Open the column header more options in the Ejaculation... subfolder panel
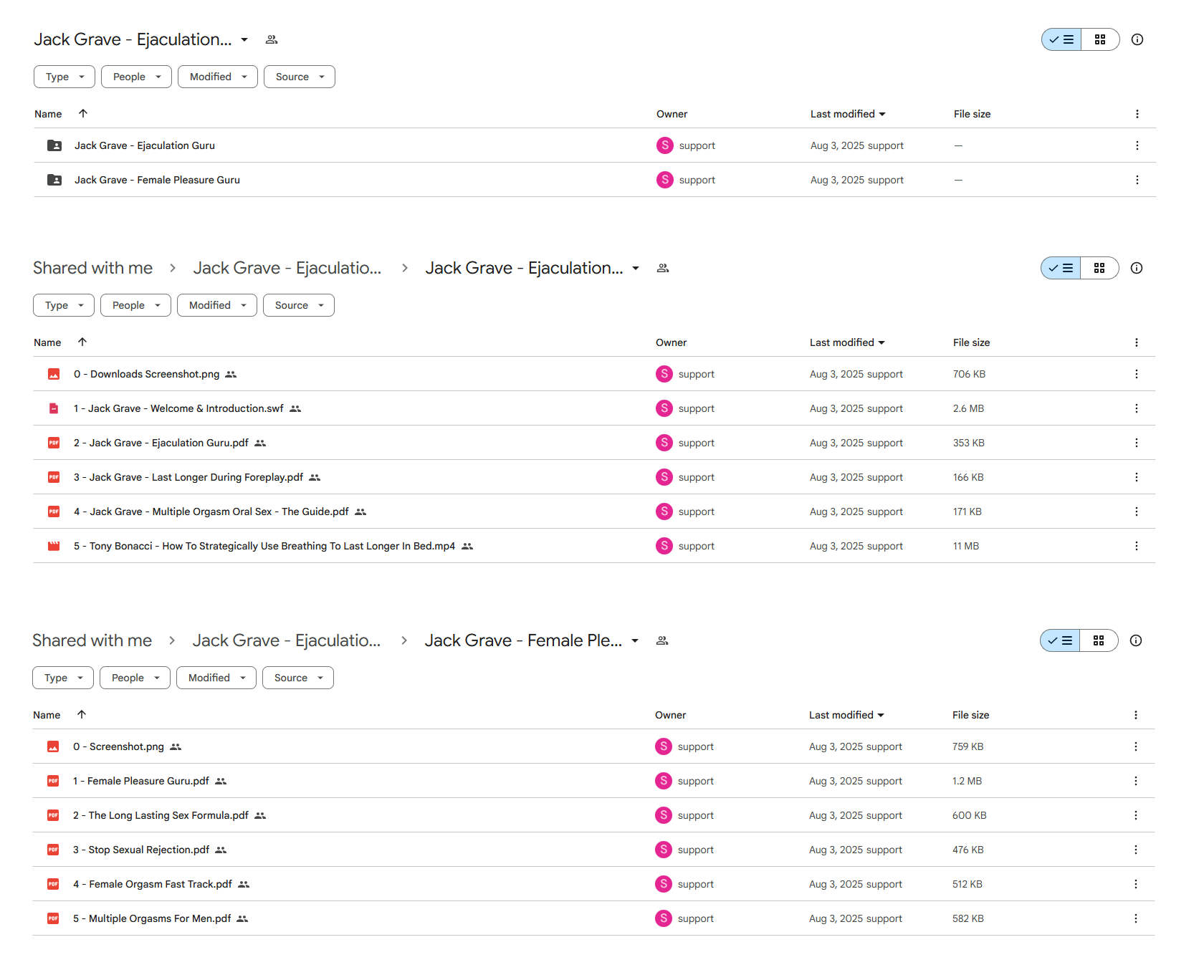1204x980 pixels. tap(1136, 342)
